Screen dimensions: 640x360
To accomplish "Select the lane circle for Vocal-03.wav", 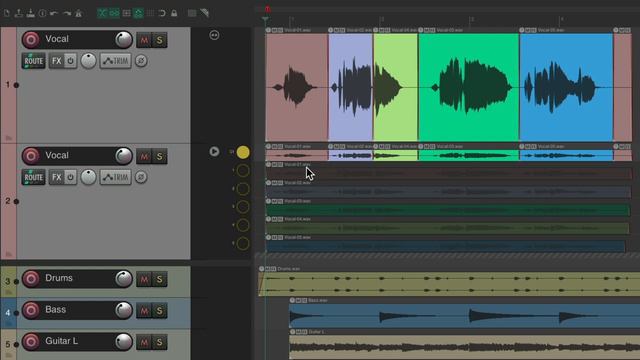I will 243,207.
